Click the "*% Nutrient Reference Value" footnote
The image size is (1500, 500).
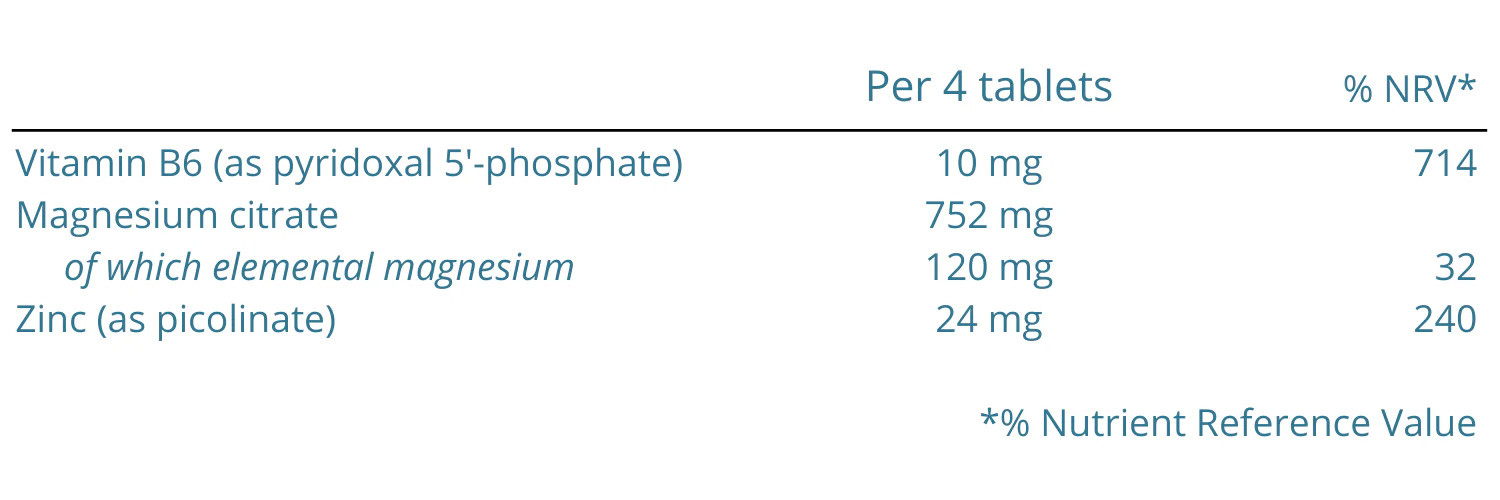1228,423
